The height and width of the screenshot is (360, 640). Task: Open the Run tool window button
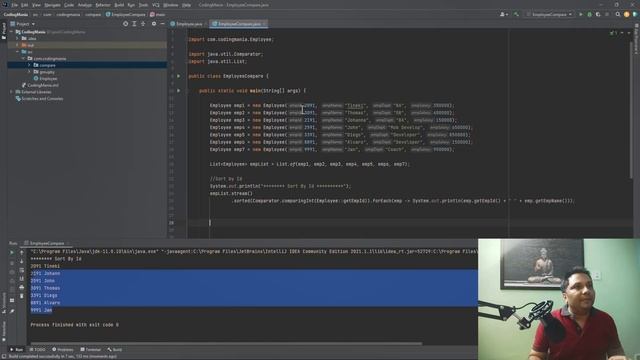[x=16, y=350]
